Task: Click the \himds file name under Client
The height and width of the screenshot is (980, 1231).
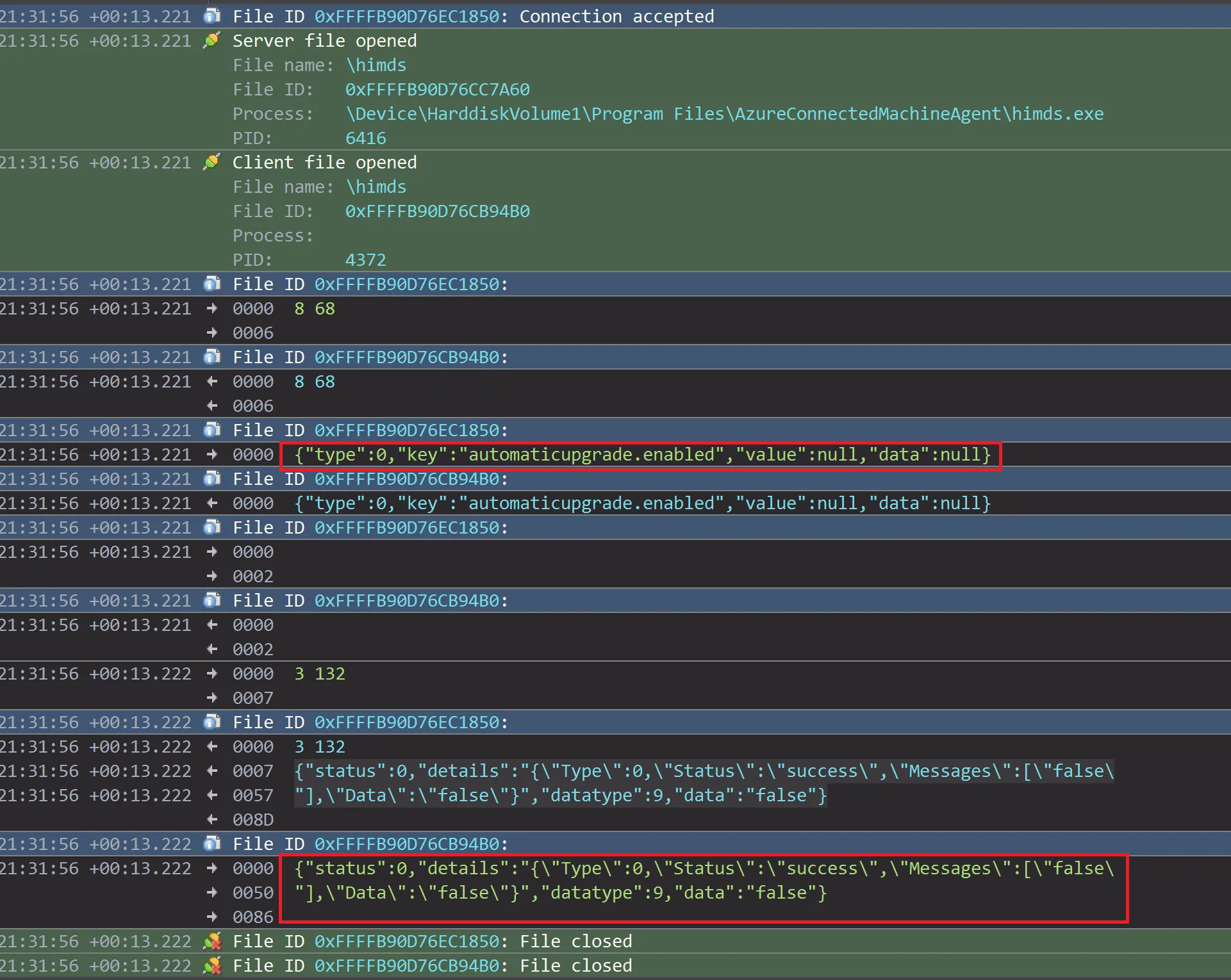Action: [x=376, y=186]
